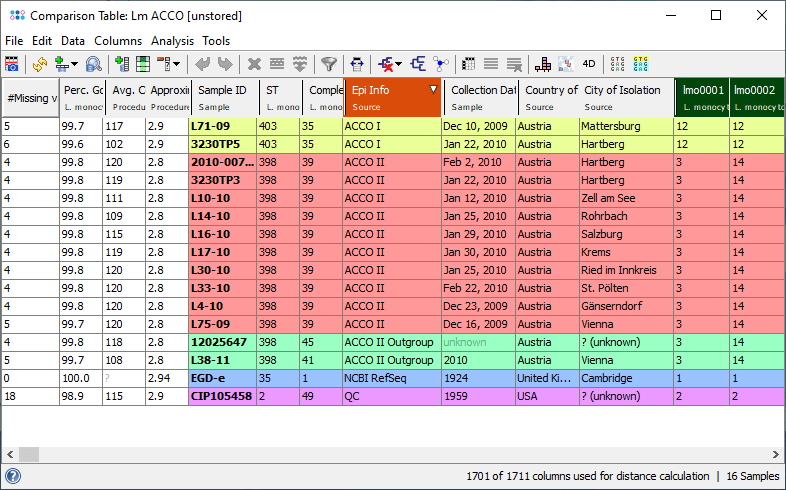Screen dimensions: 786x490
Task: Click the Mattersburg city cell
Action: click(626, 126)
